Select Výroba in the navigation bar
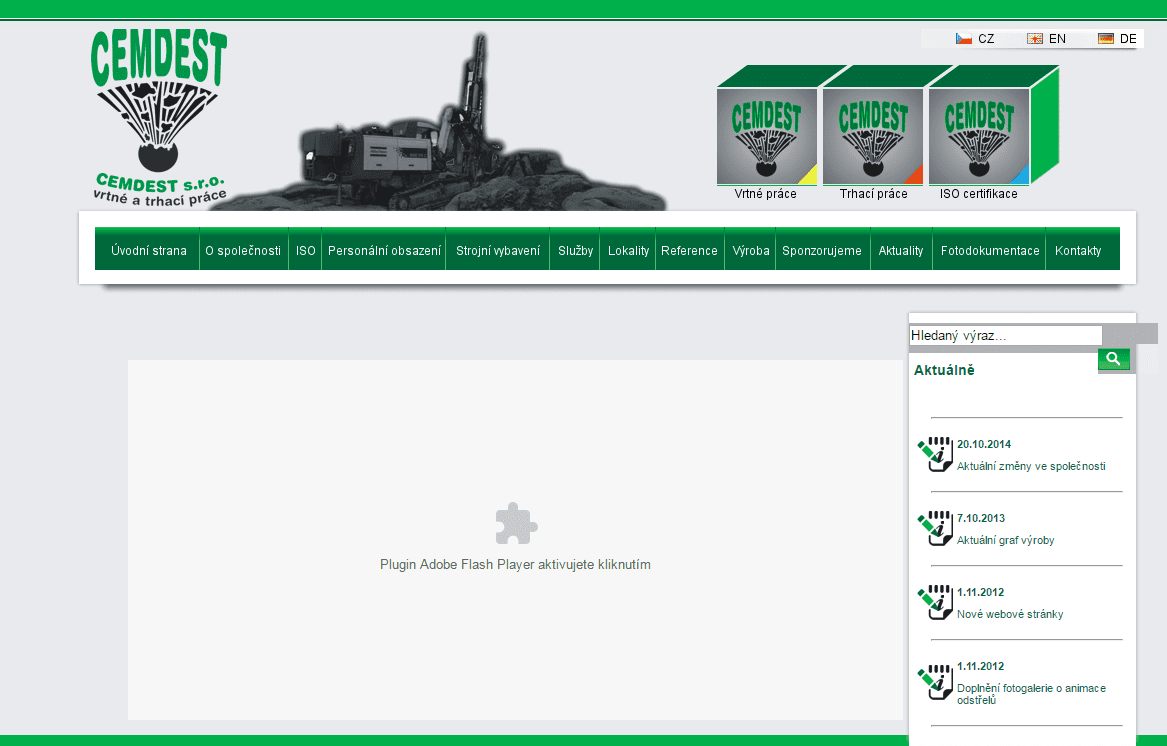The width and height of the screenshot is (1167, 746). 751,251
